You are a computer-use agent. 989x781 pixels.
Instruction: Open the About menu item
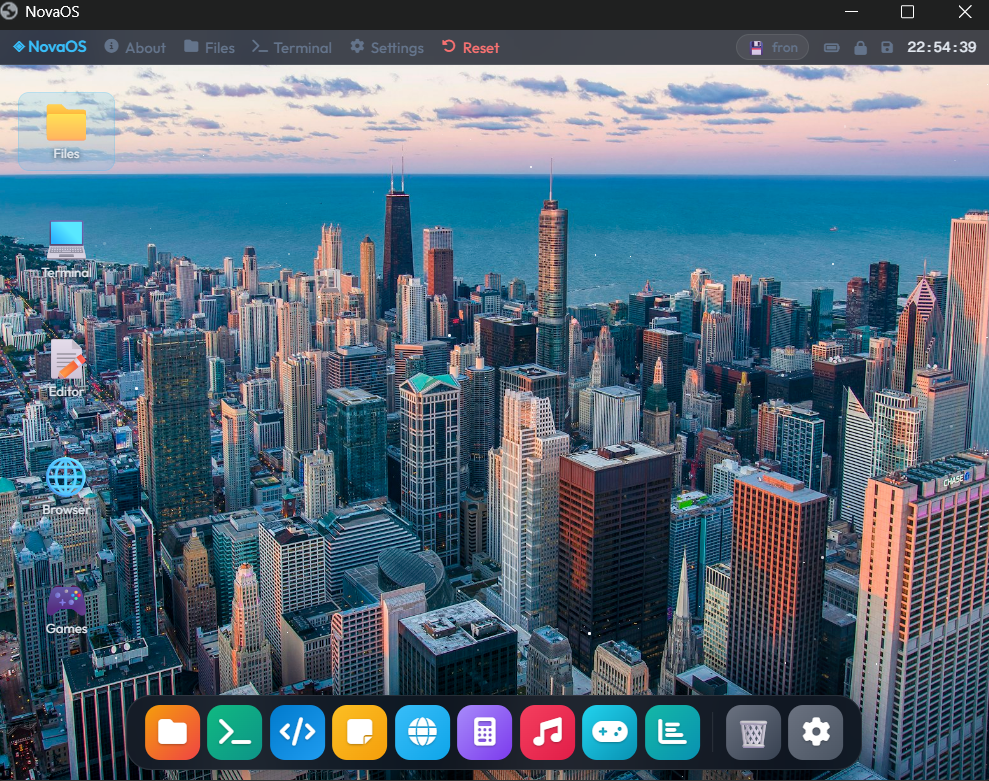(135, 47)
